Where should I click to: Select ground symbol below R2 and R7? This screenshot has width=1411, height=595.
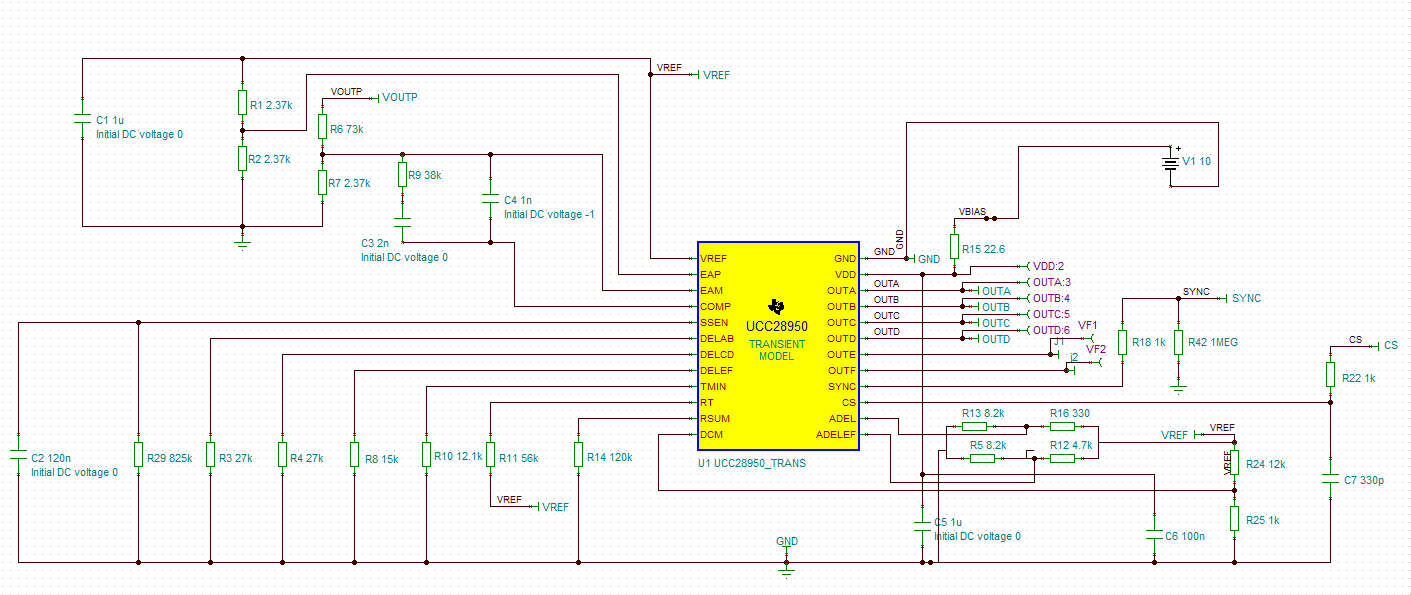(242, 242)
